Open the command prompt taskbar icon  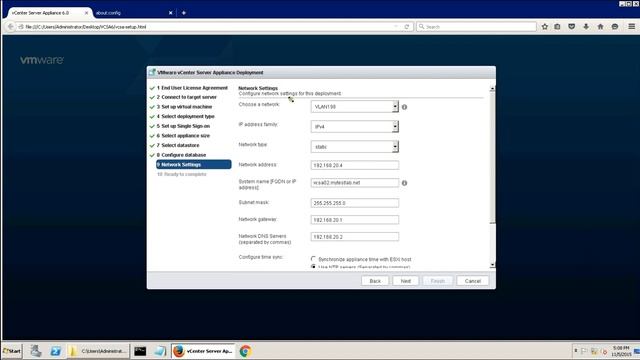(140, 351)
